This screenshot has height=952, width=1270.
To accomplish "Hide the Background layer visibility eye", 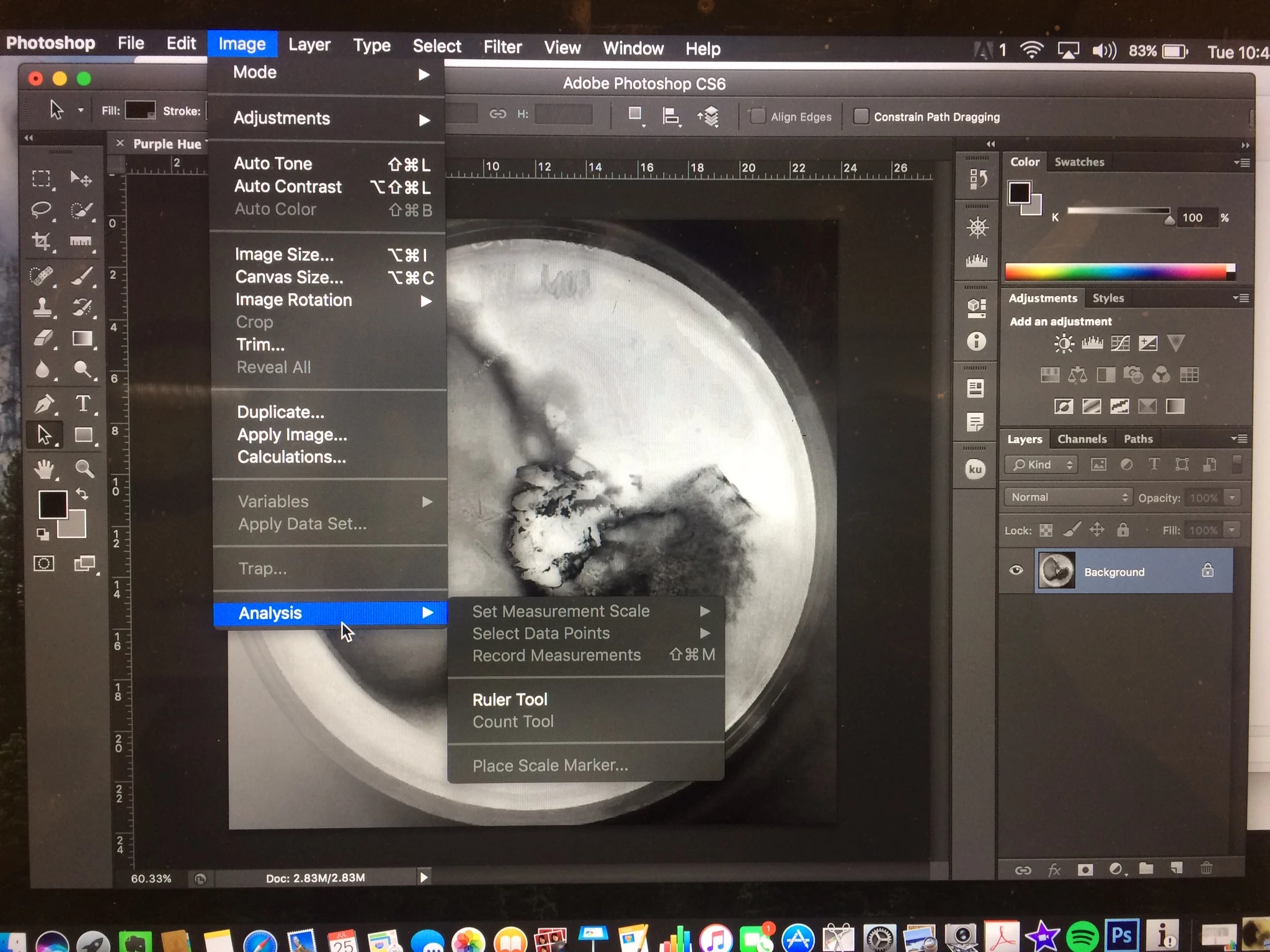I will pyautogui.click(x=1016, y=570).
